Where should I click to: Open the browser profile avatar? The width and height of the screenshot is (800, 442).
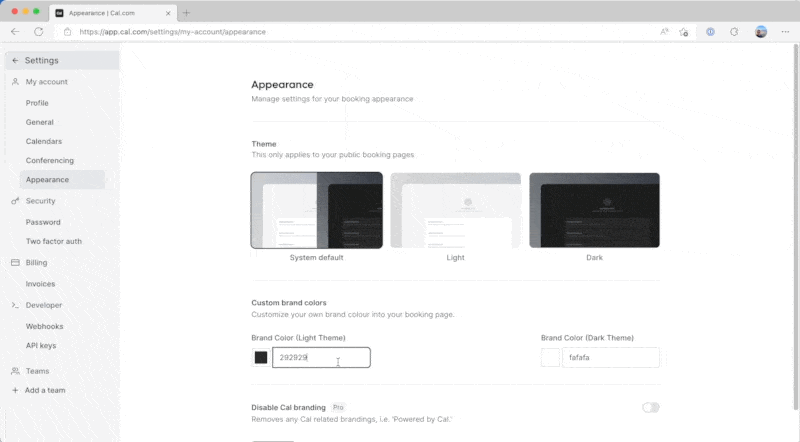[761, 32]
